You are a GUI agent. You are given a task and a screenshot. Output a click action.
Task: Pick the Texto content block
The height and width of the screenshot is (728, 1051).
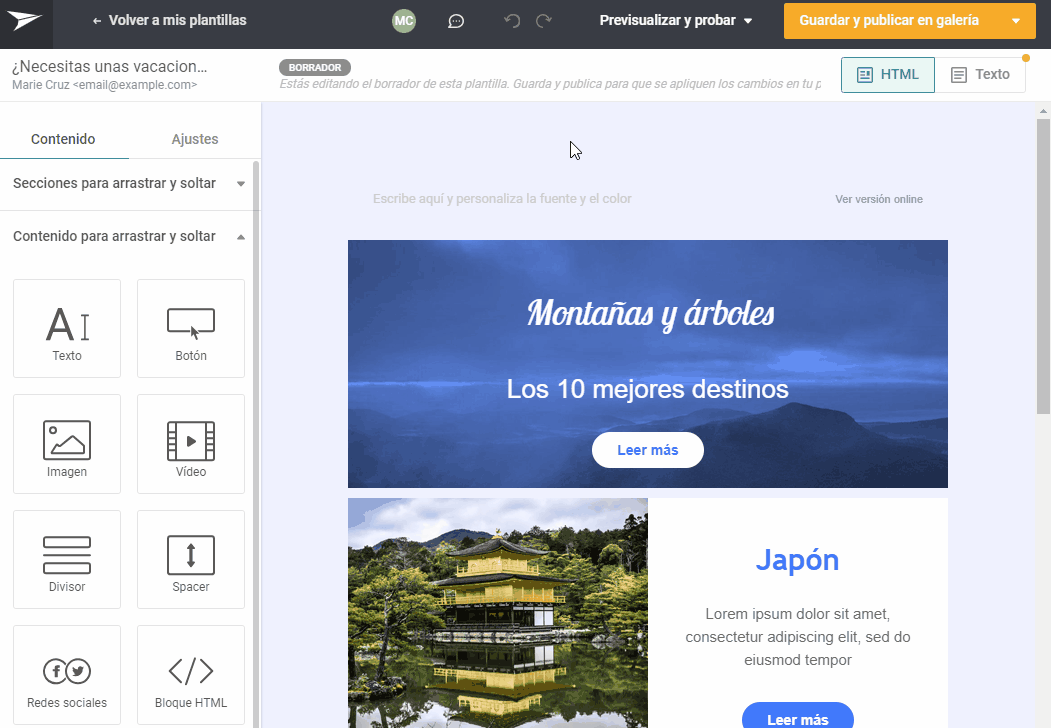point(67,328)
